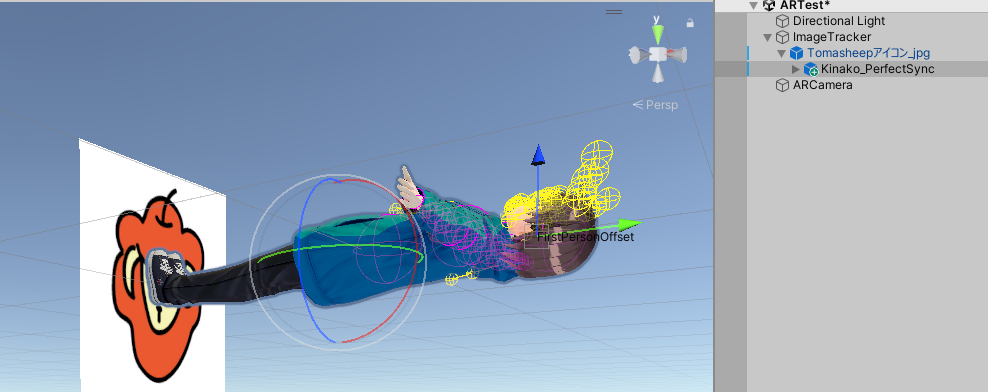Click the FirstPersonOffset label in scene

tap(585, 237)
